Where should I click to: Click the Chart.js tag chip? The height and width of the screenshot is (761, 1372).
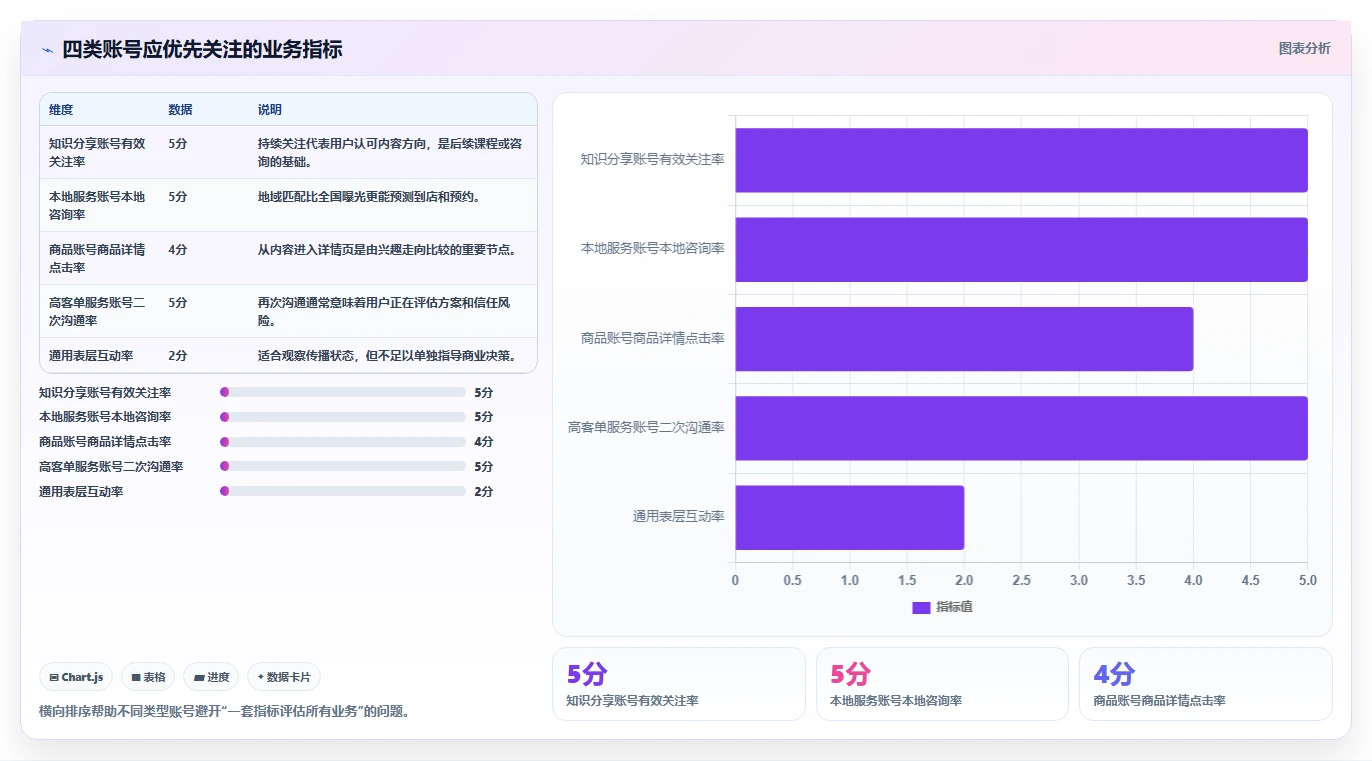[77, 677]
